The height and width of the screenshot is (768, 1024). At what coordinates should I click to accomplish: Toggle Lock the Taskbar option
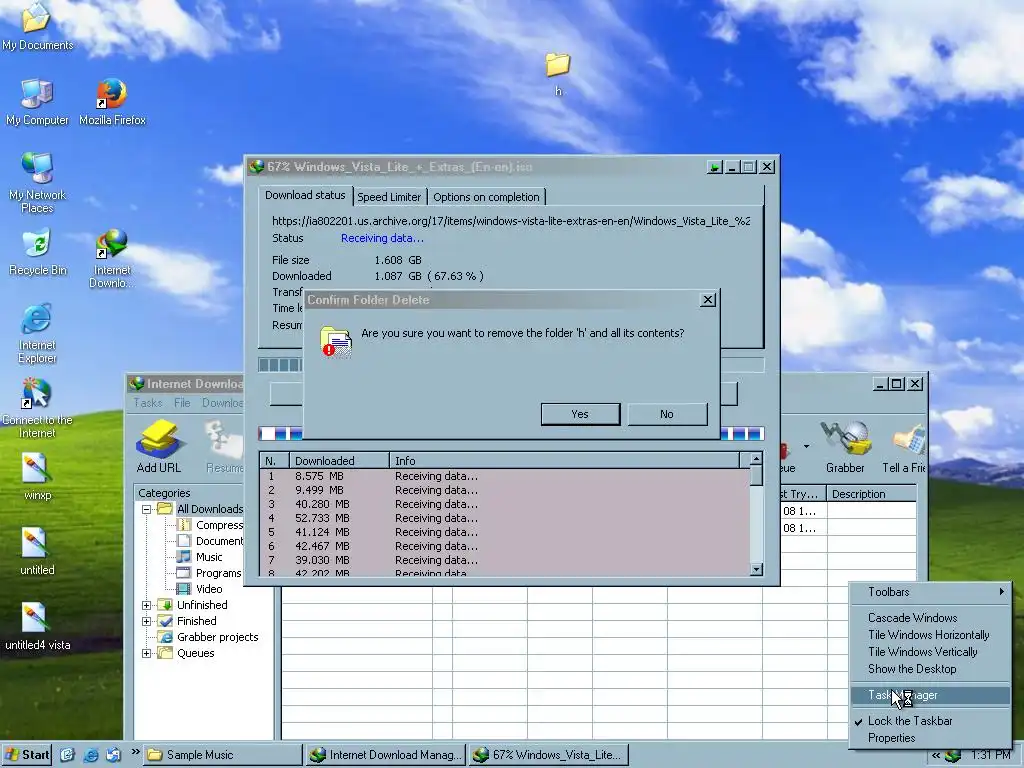pos(930,721)
